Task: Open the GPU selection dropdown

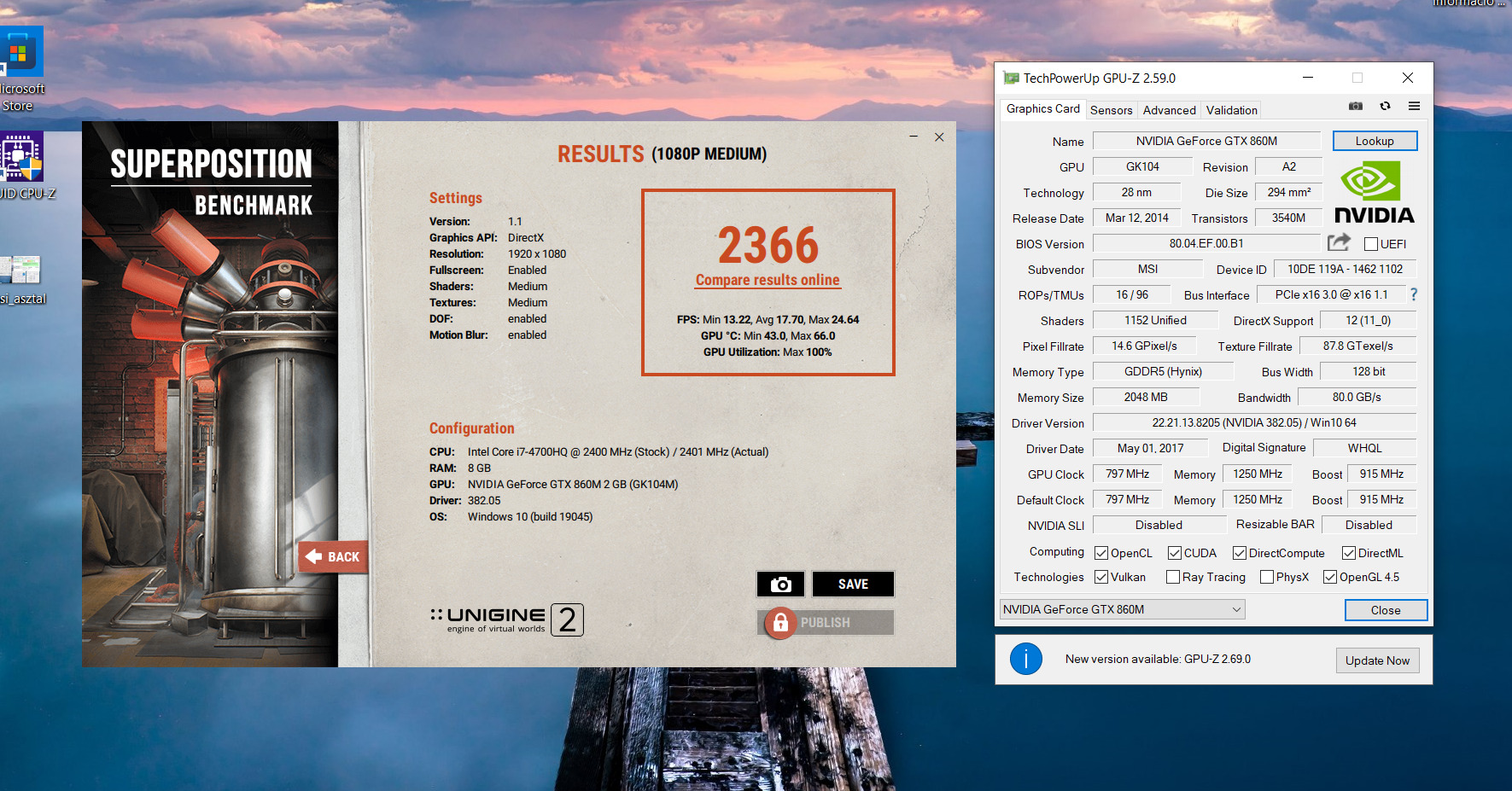Action: pos(1123,609)
